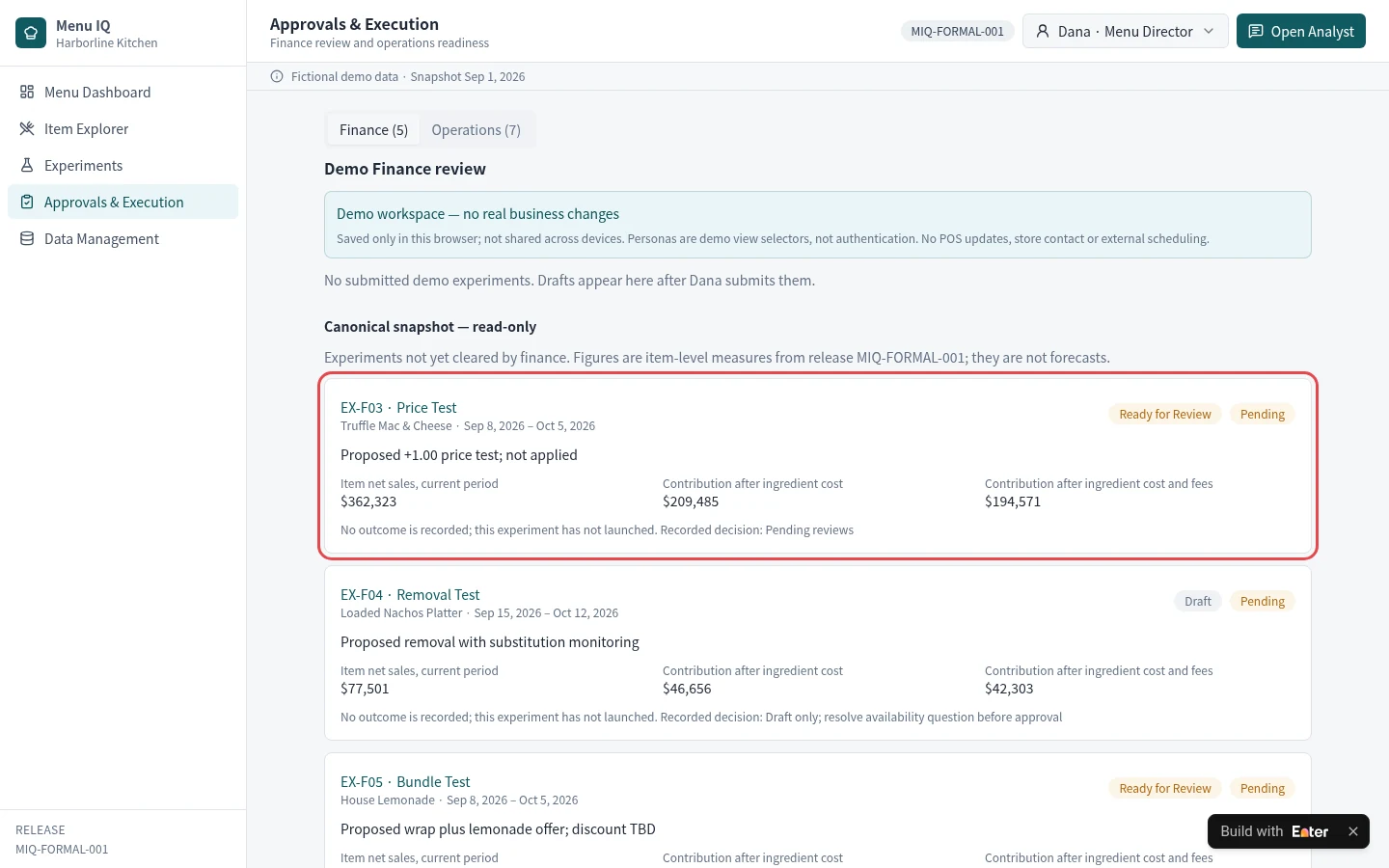Click the $46,656 contribution value

point(687,689)
